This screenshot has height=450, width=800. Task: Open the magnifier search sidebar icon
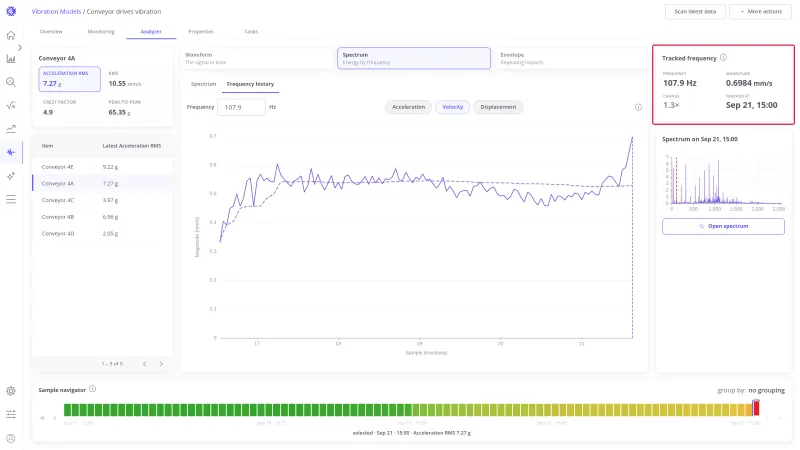click(11, 82)
